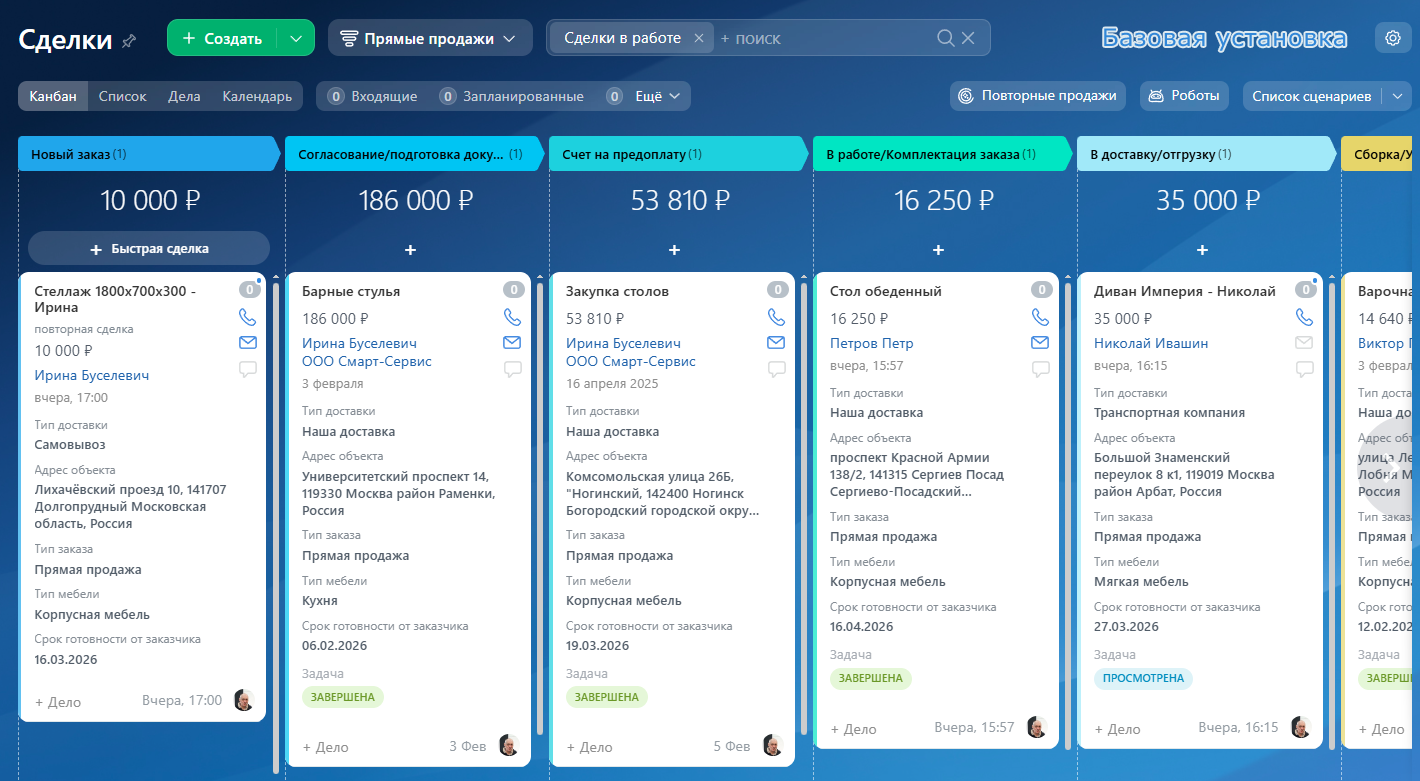The height and width of the screenshot is (781, 1420).
Task: Click the email icon on Закупка столов card
Action: pyautogui.click(x=776, y=343)
